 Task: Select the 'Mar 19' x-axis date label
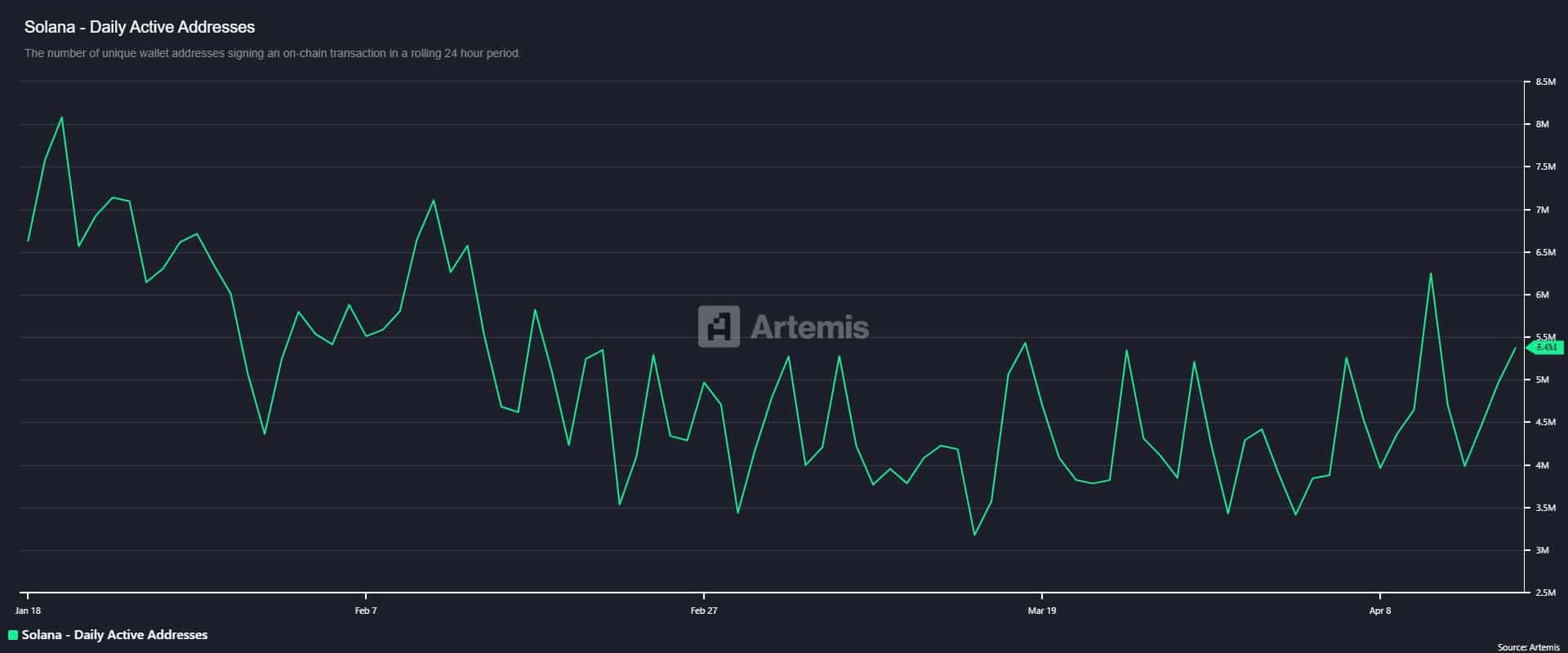point(1042,611)
